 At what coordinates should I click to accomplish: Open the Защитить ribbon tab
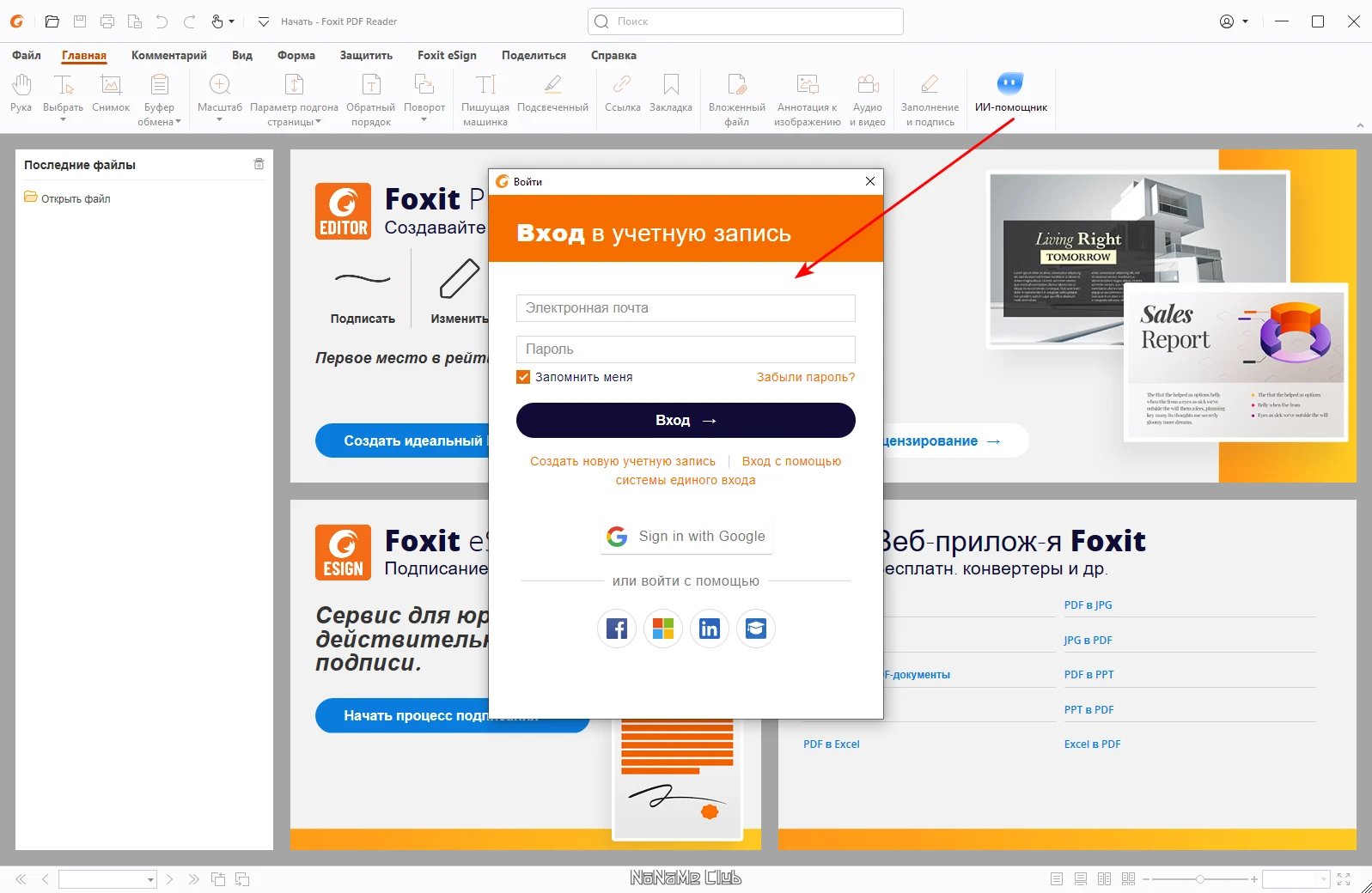pyautogui.click(x=366, y=55)
